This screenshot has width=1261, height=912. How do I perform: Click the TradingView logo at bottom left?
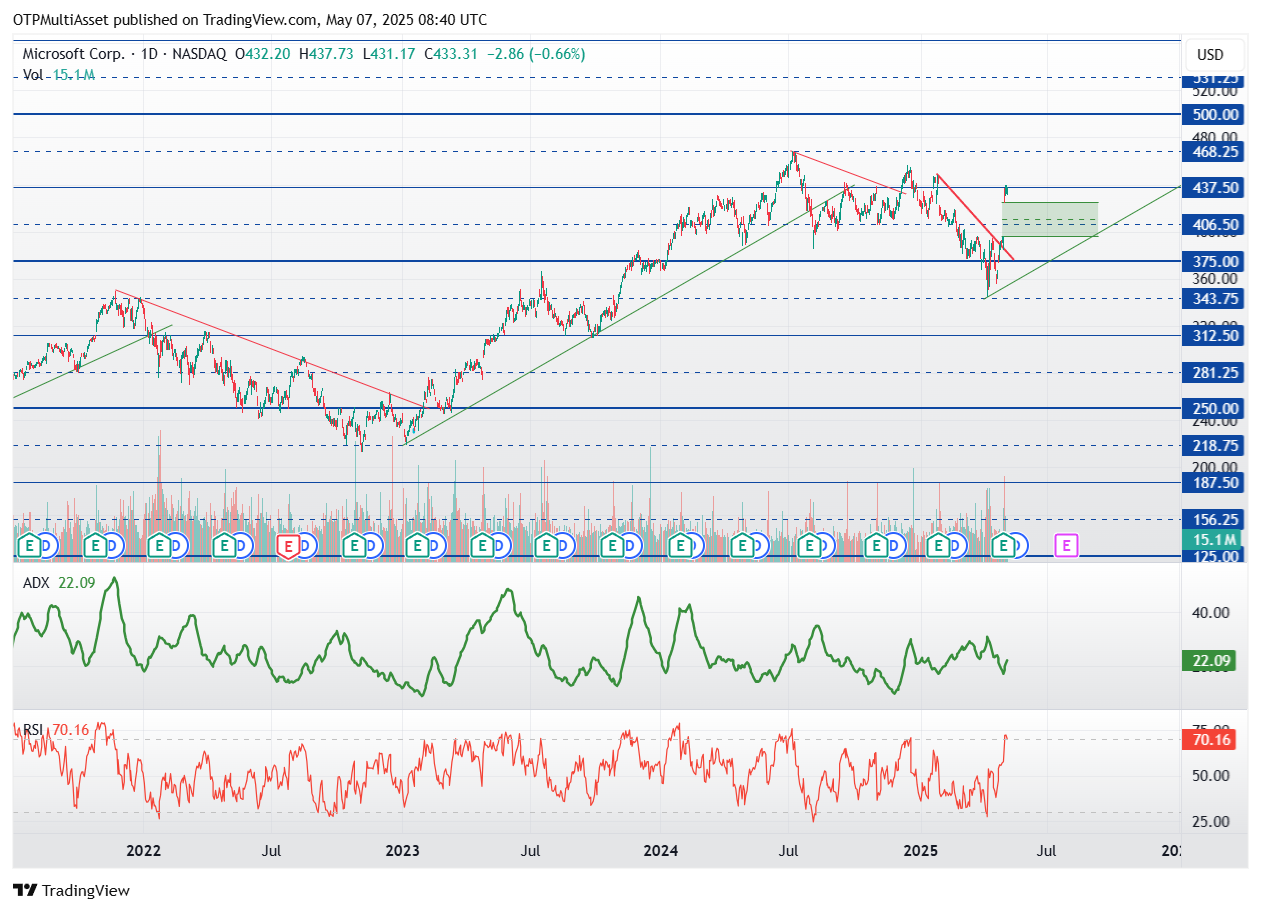(x=72, y=890)
